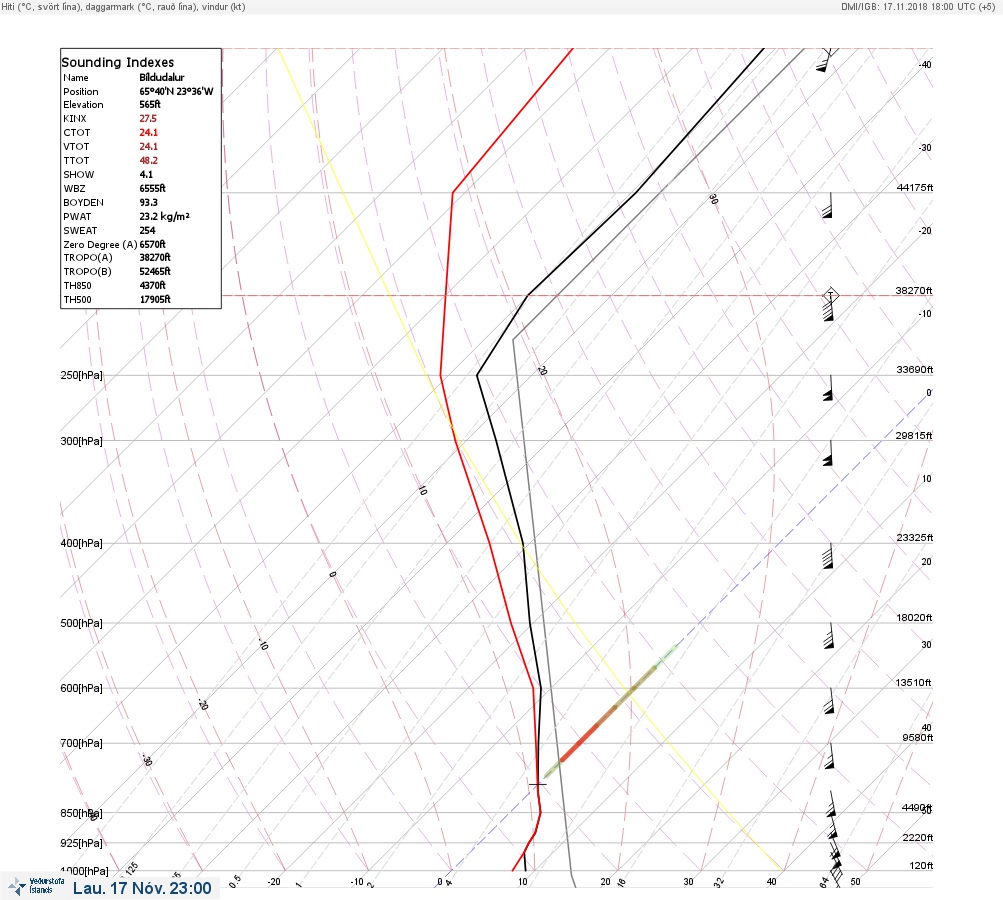Viewport: 1003px width, 900px height.
Task: Click the TH850 value 4370ft
Action: click(x=152, y=285)
